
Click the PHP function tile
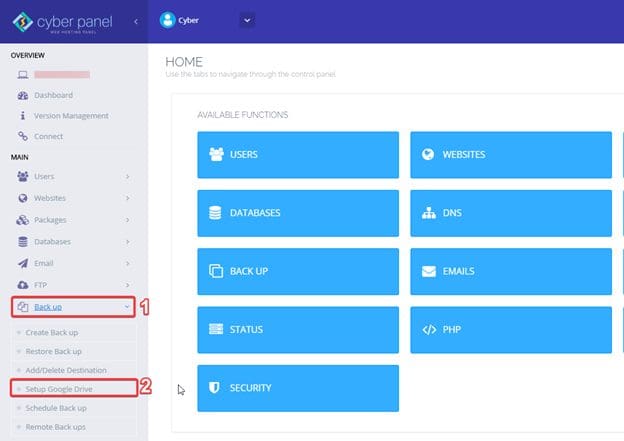click(510, 329)
